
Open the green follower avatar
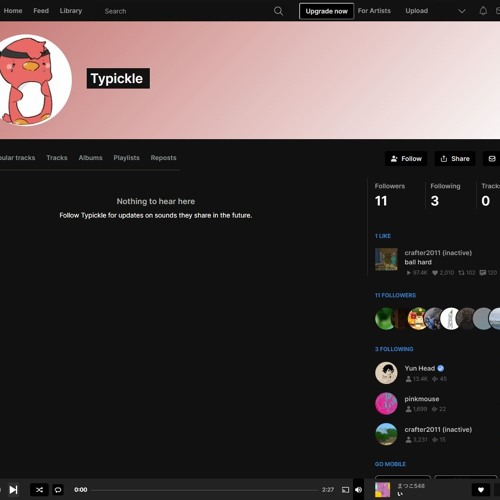(385, 319)
